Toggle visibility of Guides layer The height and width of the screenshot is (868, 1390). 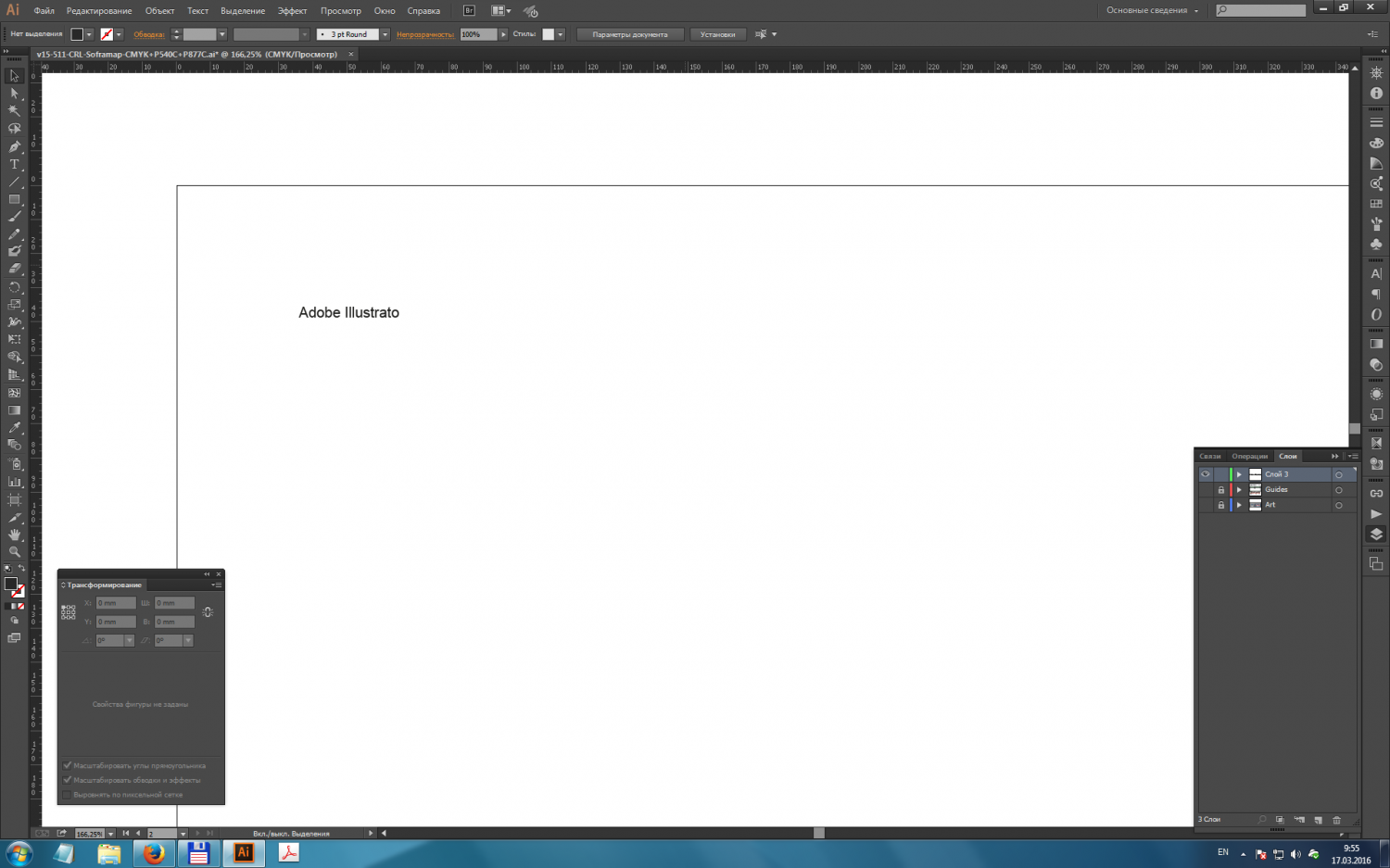pos(1206,490)
